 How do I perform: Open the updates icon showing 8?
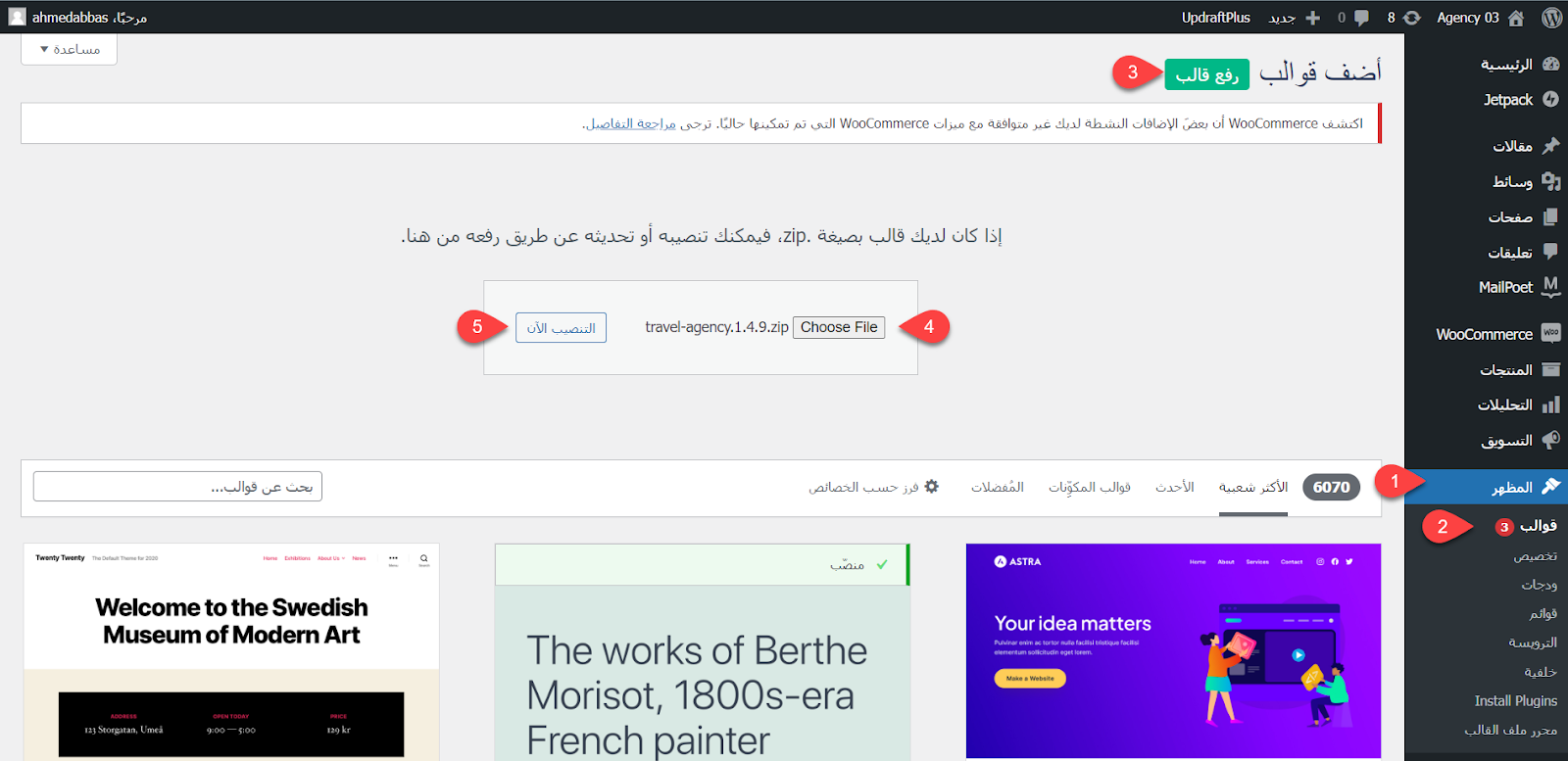tap(1412, 18)
